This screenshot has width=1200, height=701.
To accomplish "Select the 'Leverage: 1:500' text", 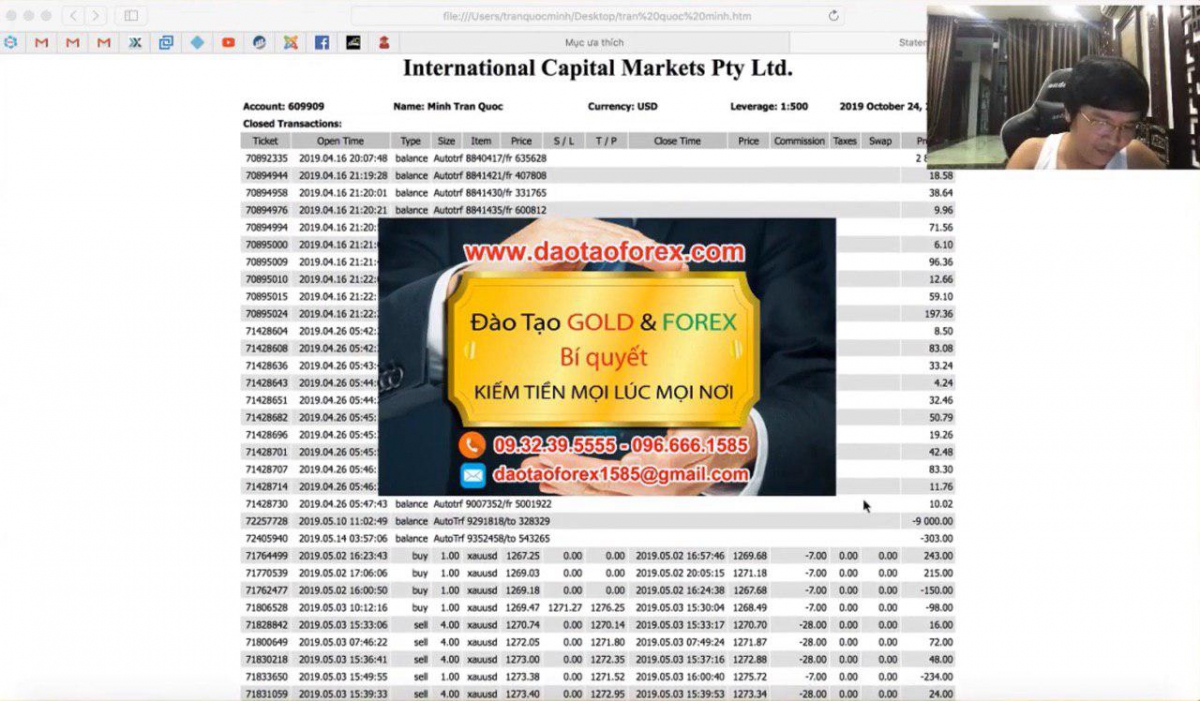I will 769,106.
